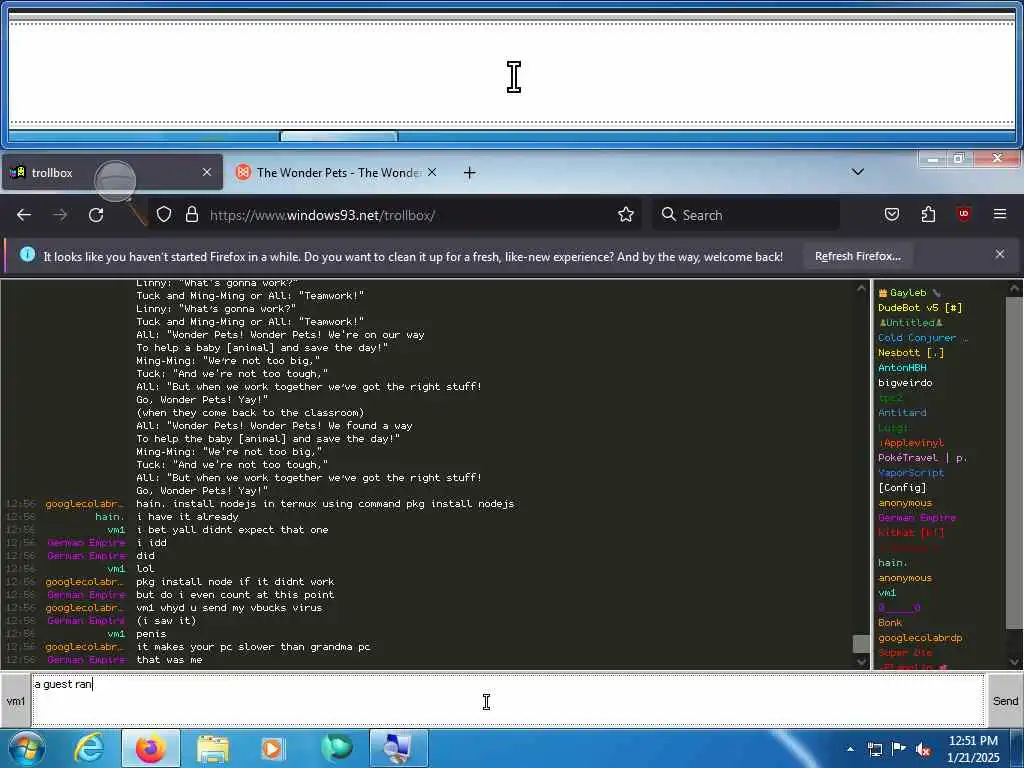
Task: Select [Config] in user list
Action: tap(902, 488)
